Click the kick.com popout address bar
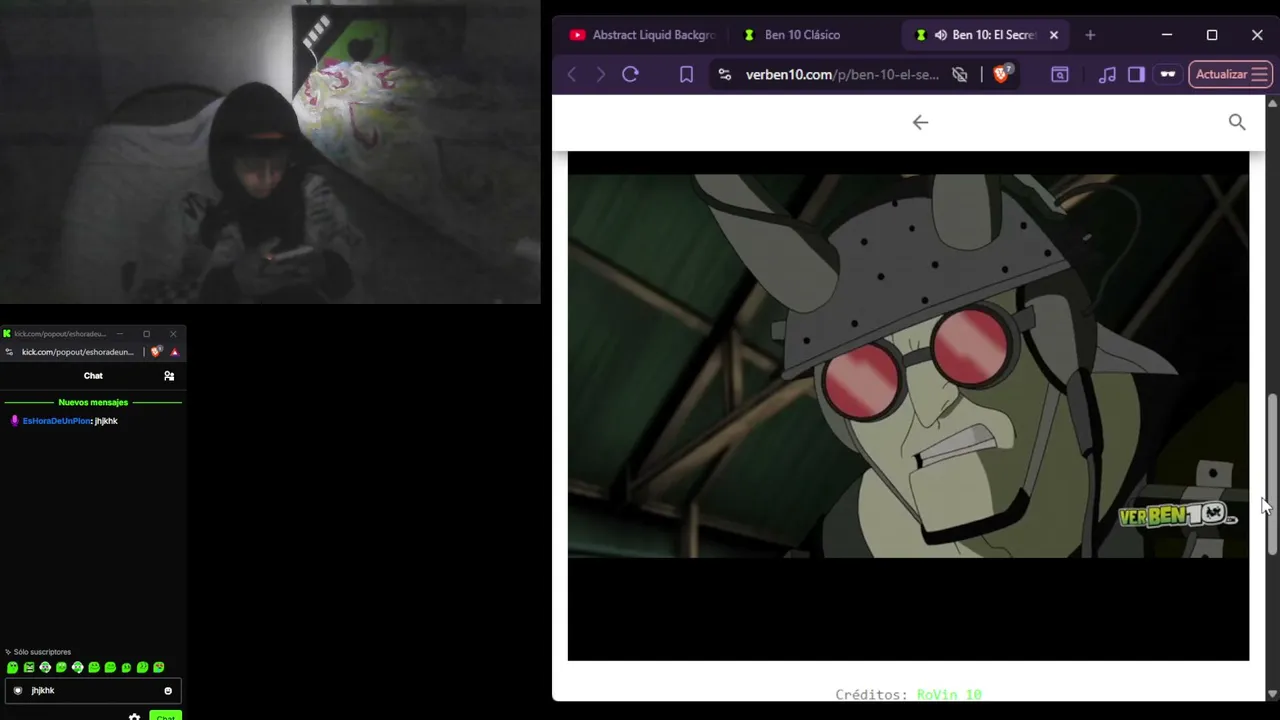This screenshot has width=1280, height=720. pos(77,352)
